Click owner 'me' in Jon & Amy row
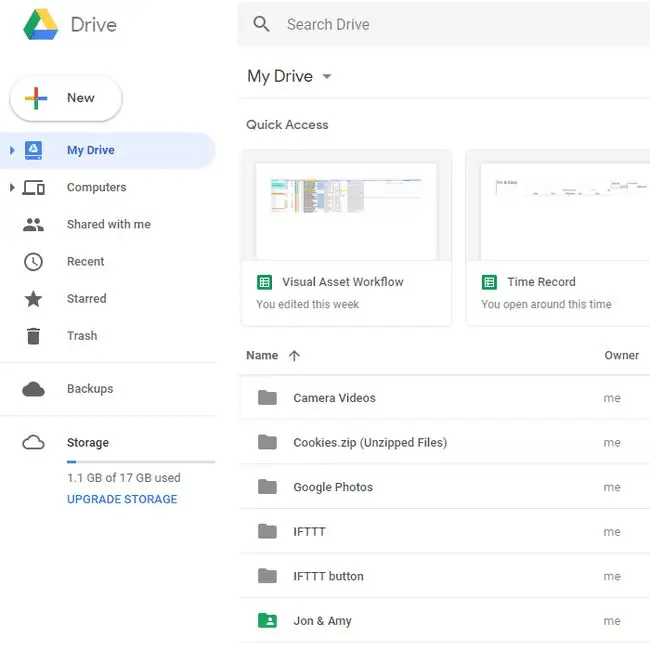650x650 pixels. [612, 621]
